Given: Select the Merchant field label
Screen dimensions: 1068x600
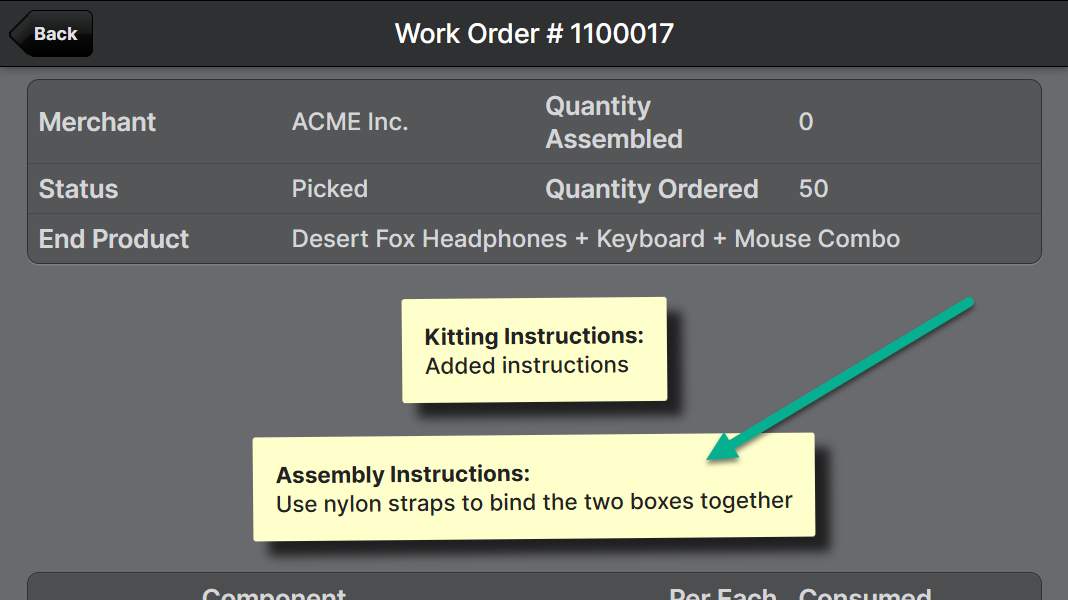Looking at the screenshot, I should tap(97, 122).
